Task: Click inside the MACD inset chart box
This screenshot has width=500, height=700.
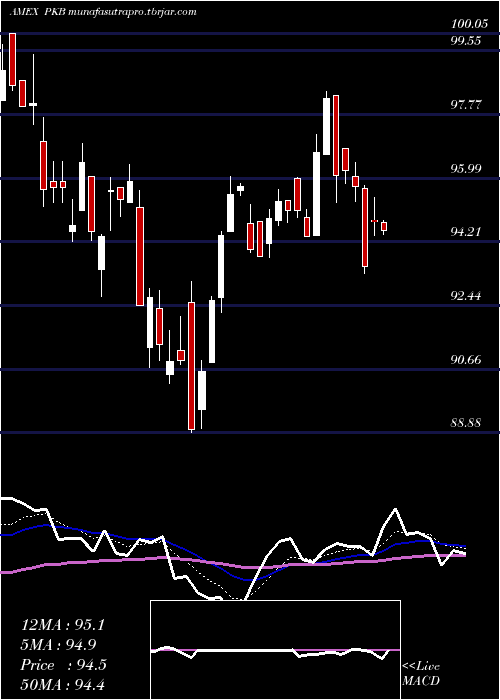Action: [x=275, y=650]
